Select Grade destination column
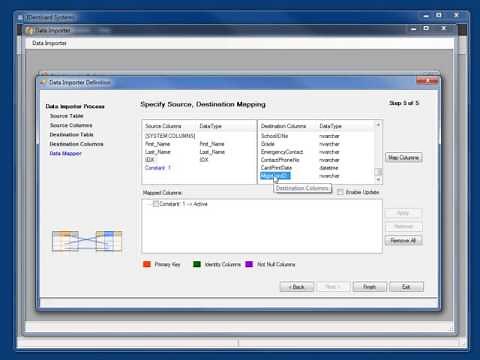The height and width of the screenshot is (360, 480). click(x=268, y=144)
